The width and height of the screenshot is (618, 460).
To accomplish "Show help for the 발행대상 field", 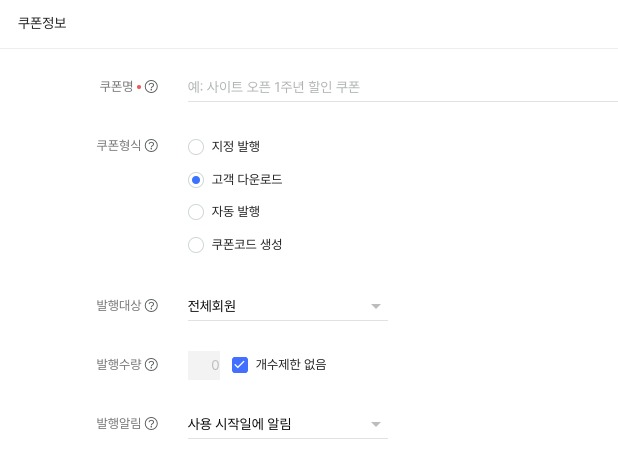I will pyautogui.click(x=152, y=306).
